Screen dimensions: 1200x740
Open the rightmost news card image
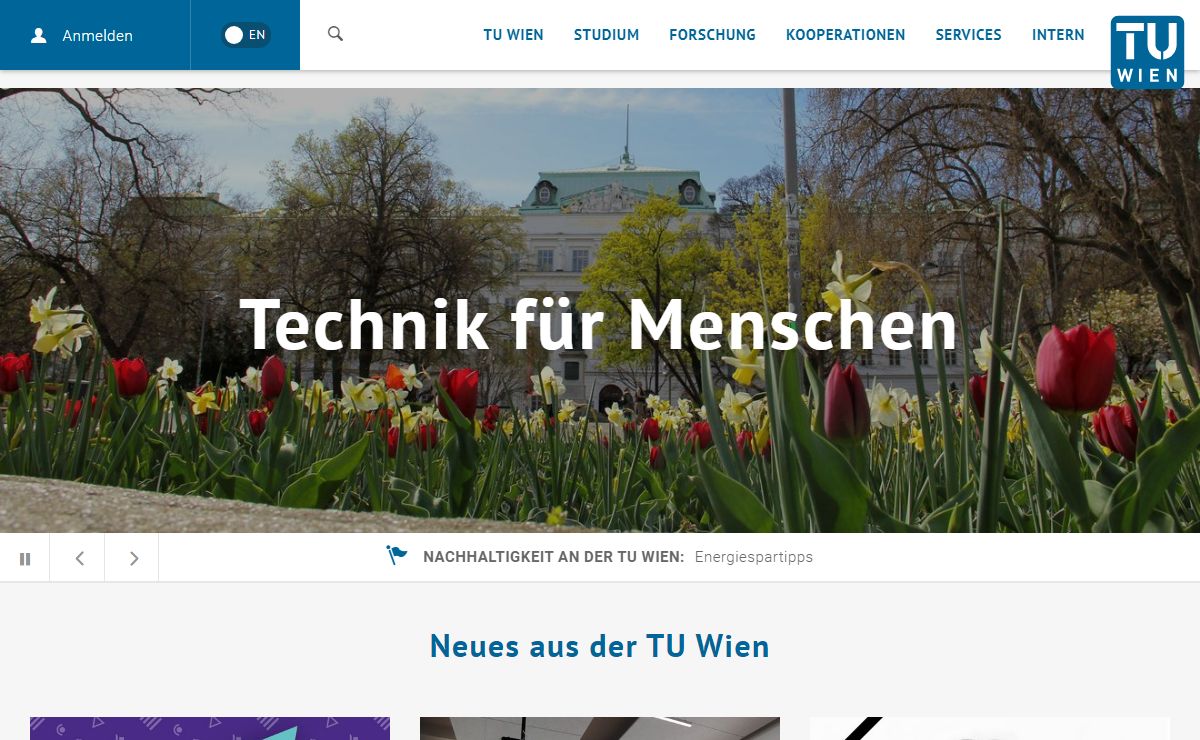tap(990, 728)
